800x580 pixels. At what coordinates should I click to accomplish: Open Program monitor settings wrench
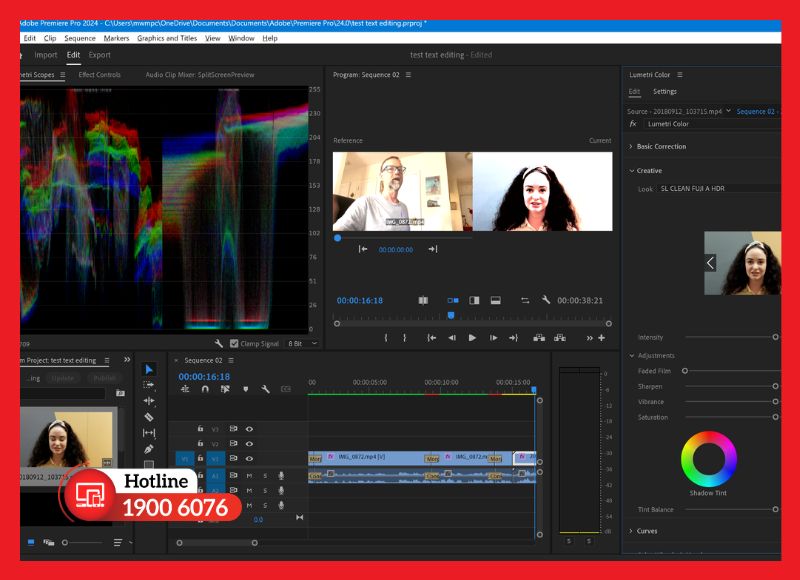click(545, 300)
